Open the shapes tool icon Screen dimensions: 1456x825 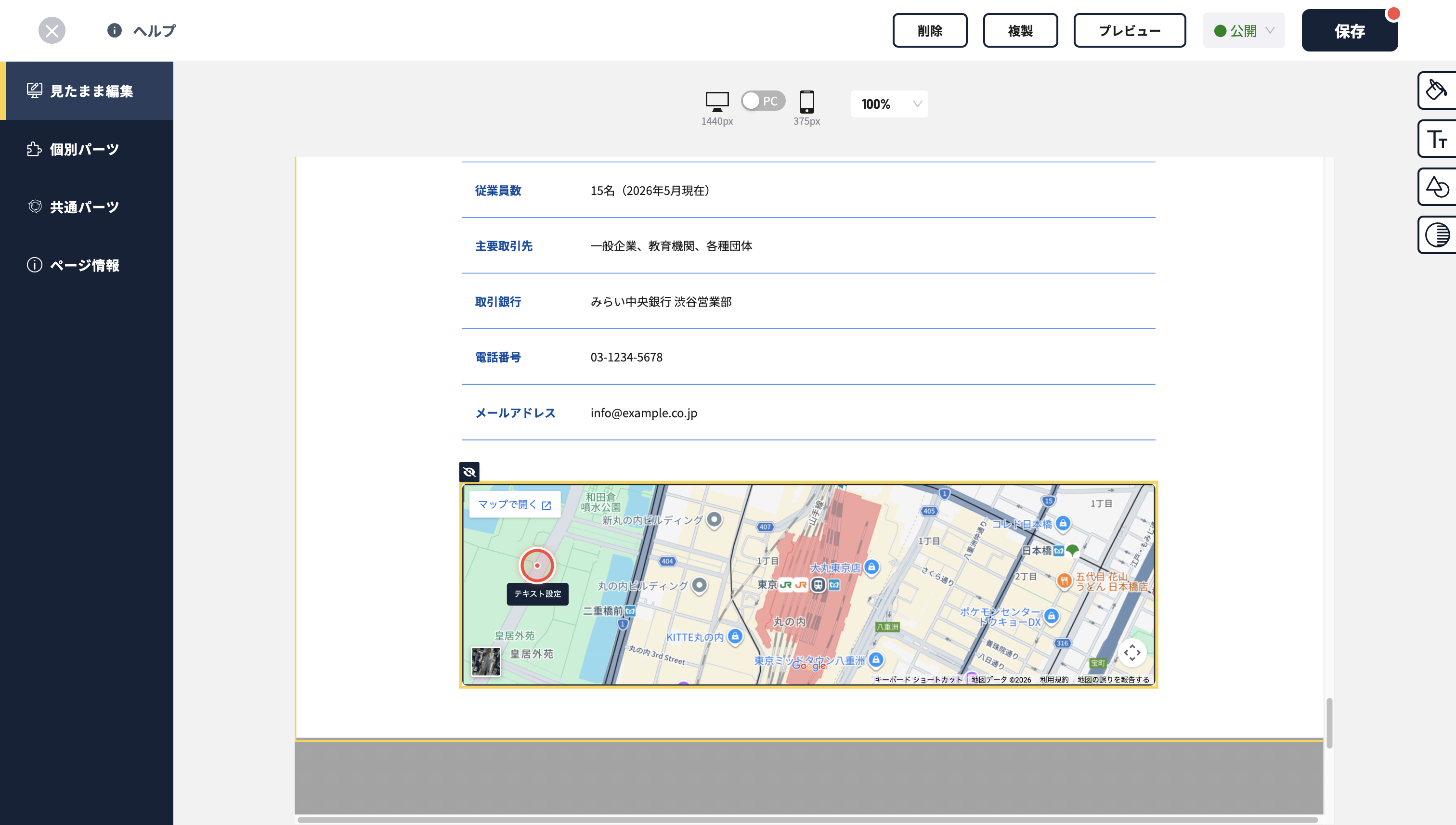point(1437,186)
